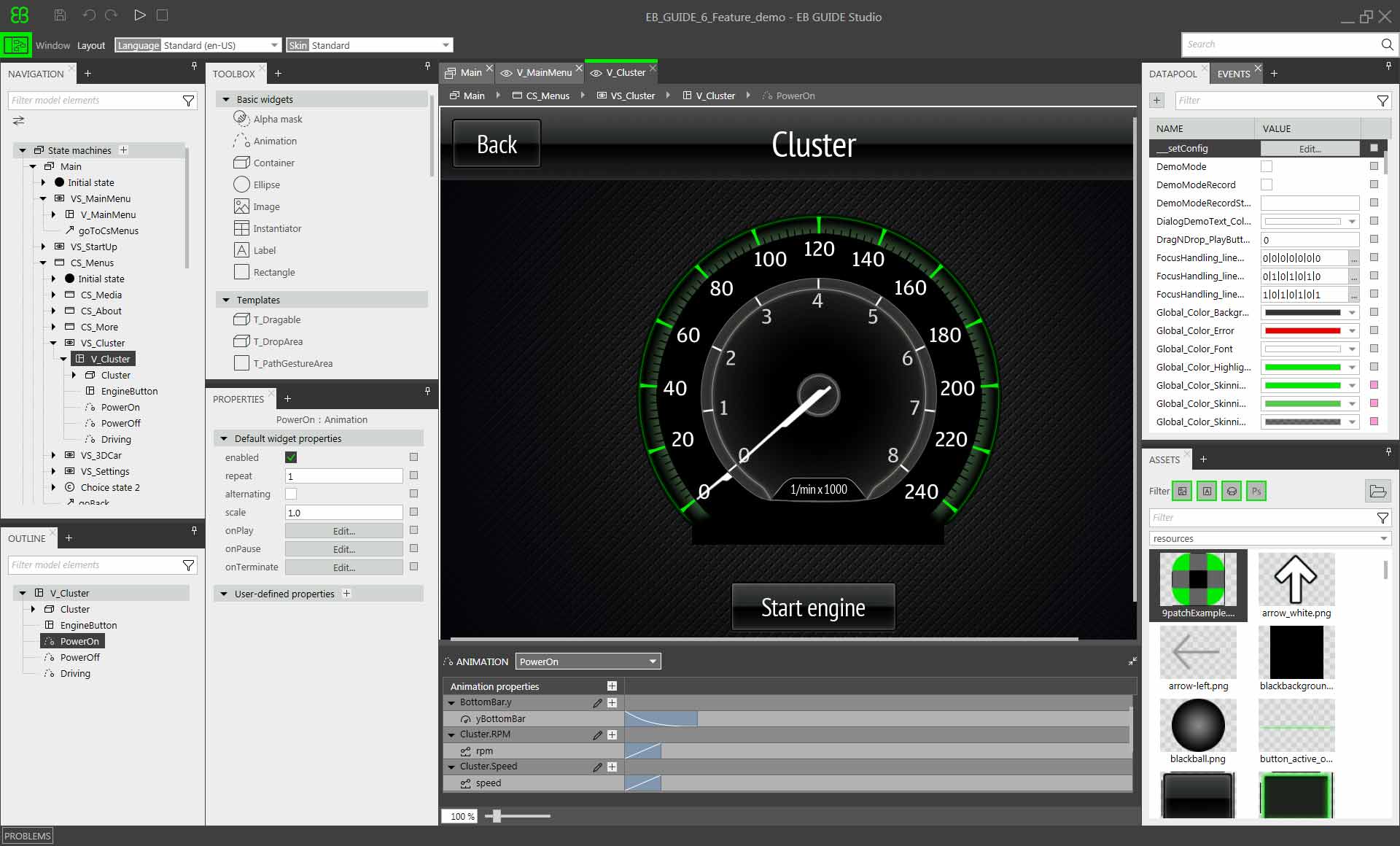The image size is (1400, 846).
Task: Add curve to Cluster.RPM plus icon
Action: tap(612, 735)
